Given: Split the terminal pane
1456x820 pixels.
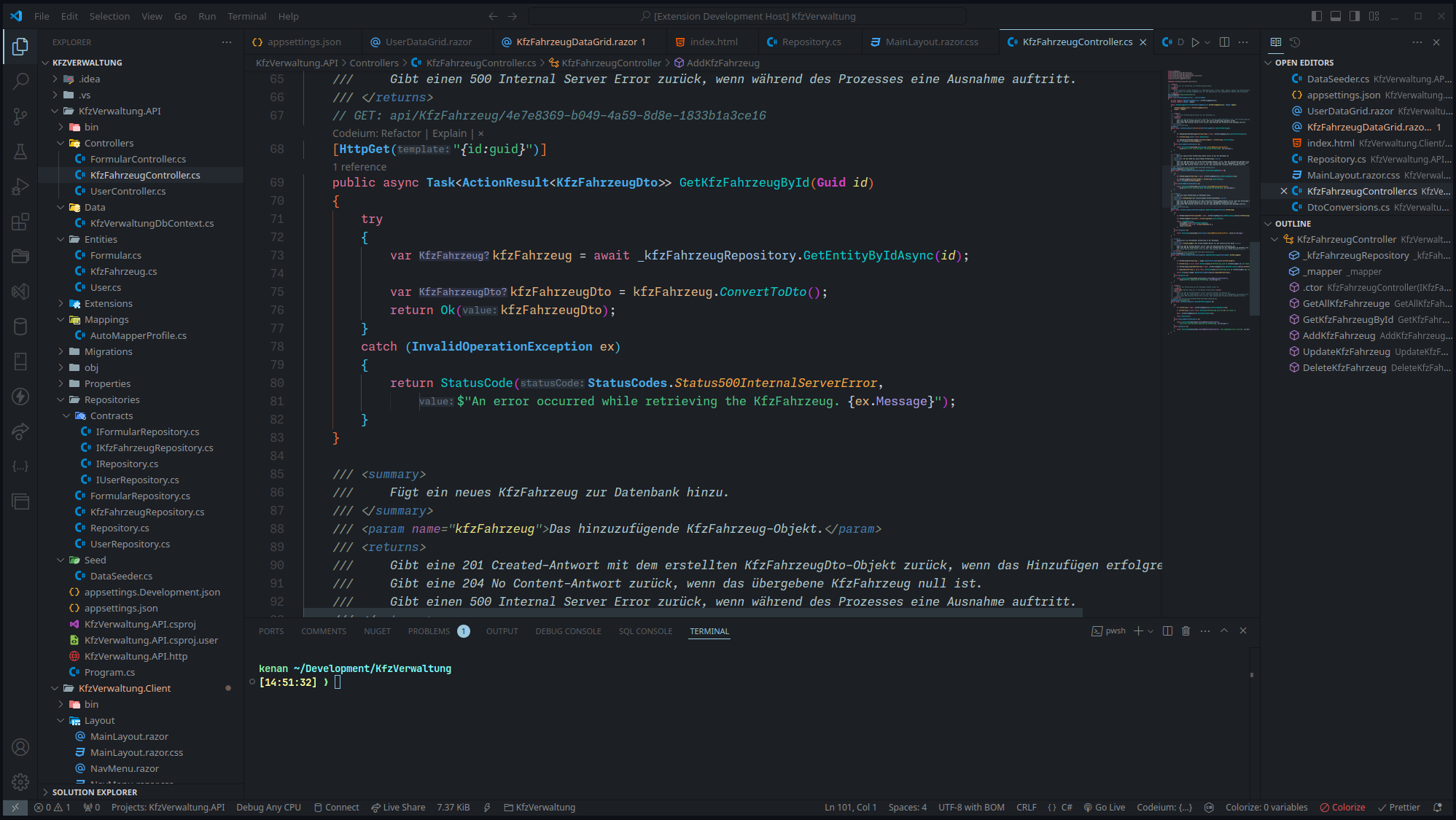Looking at the screenshot, I should click(x=1167, y=631).
